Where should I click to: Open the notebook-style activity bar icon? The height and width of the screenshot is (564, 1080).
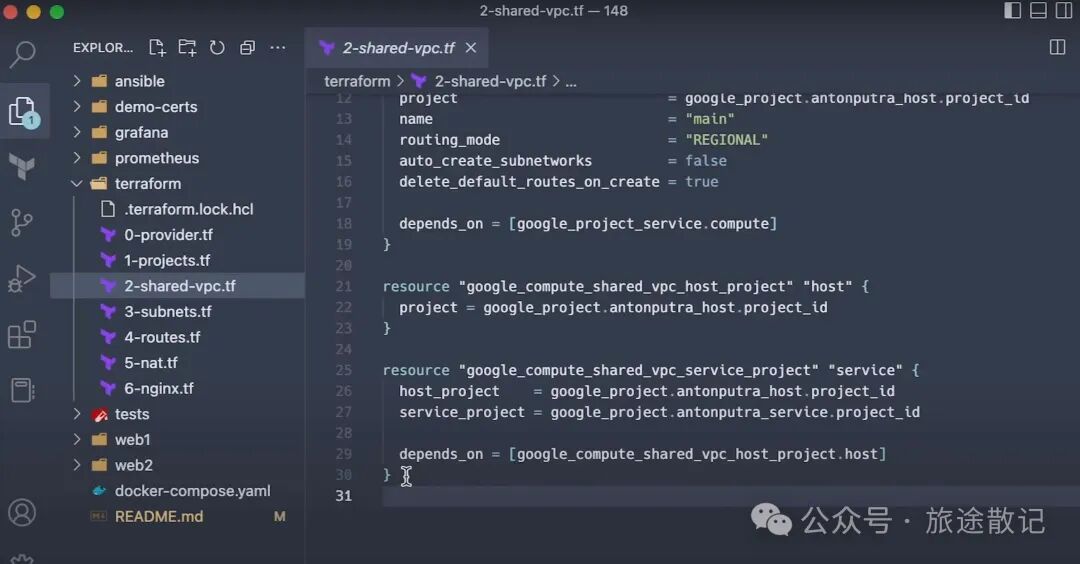22,390
